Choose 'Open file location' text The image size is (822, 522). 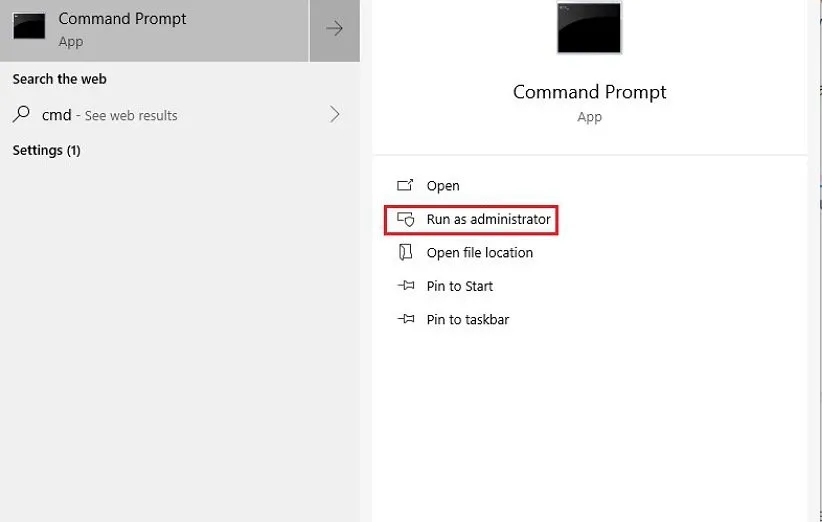[x=479, y=253]
